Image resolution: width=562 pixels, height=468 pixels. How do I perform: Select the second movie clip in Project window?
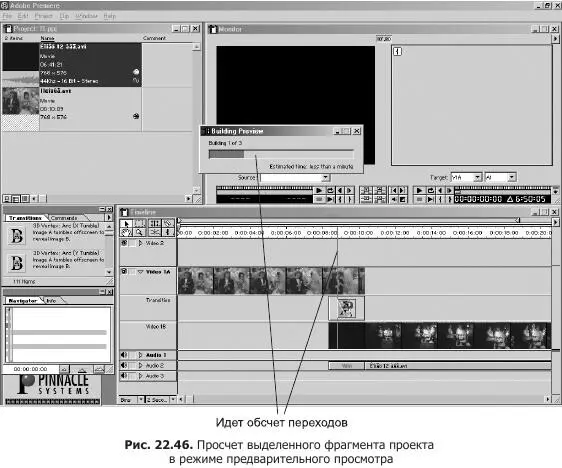[72, 109]
